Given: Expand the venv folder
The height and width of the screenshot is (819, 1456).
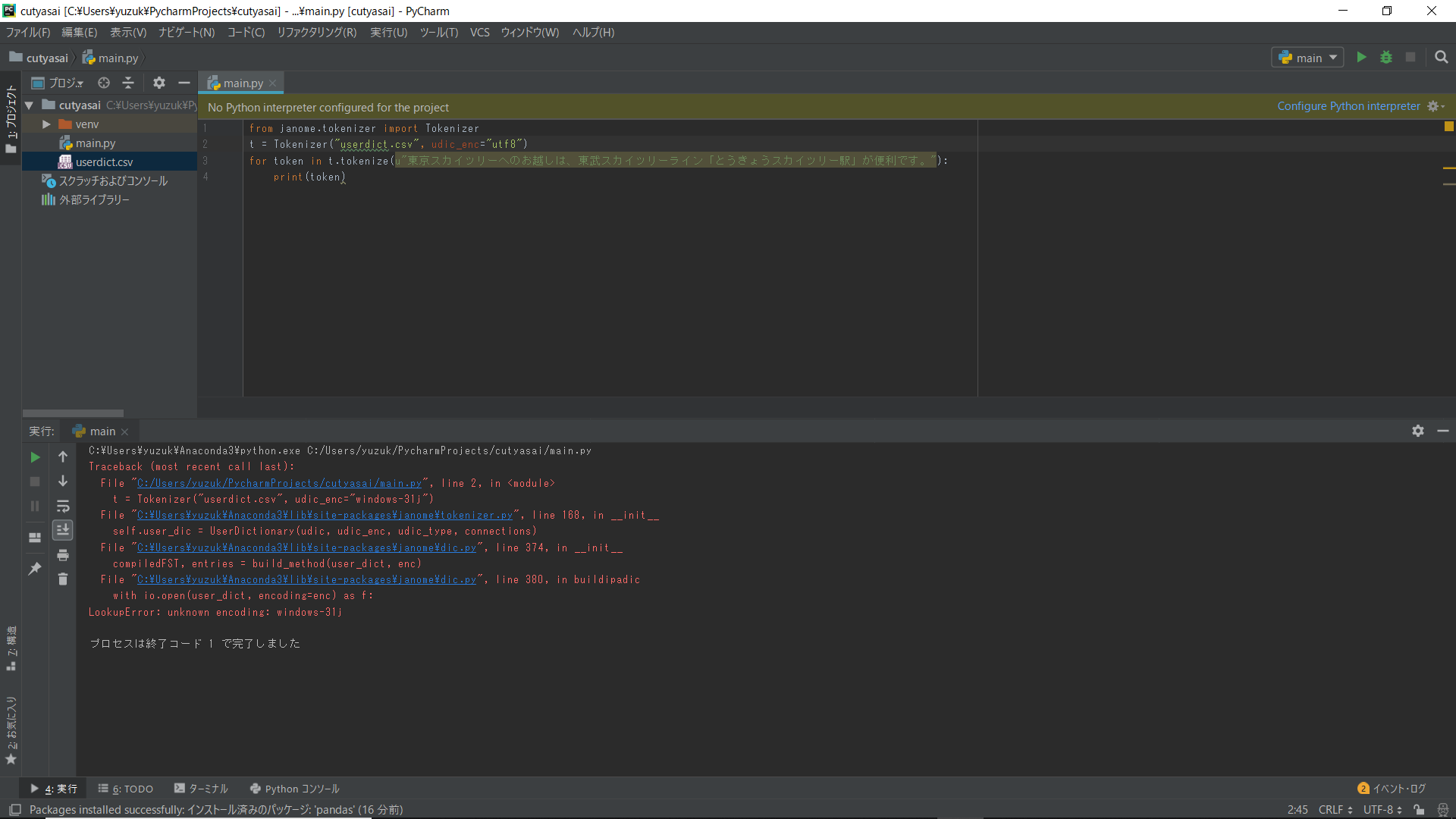Looking at the screenshot, I should pos(46,124).
